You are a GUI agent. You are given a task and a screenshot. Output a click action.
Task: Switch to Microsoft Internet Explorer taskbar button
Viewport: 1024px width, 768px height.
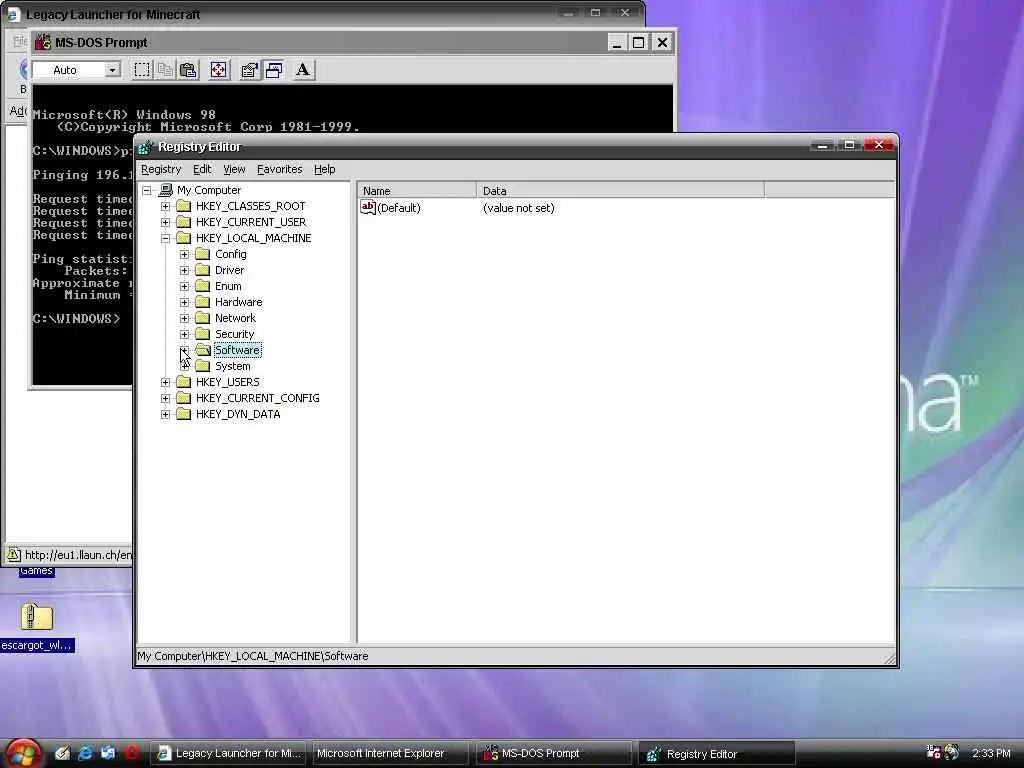coord(391,754)
